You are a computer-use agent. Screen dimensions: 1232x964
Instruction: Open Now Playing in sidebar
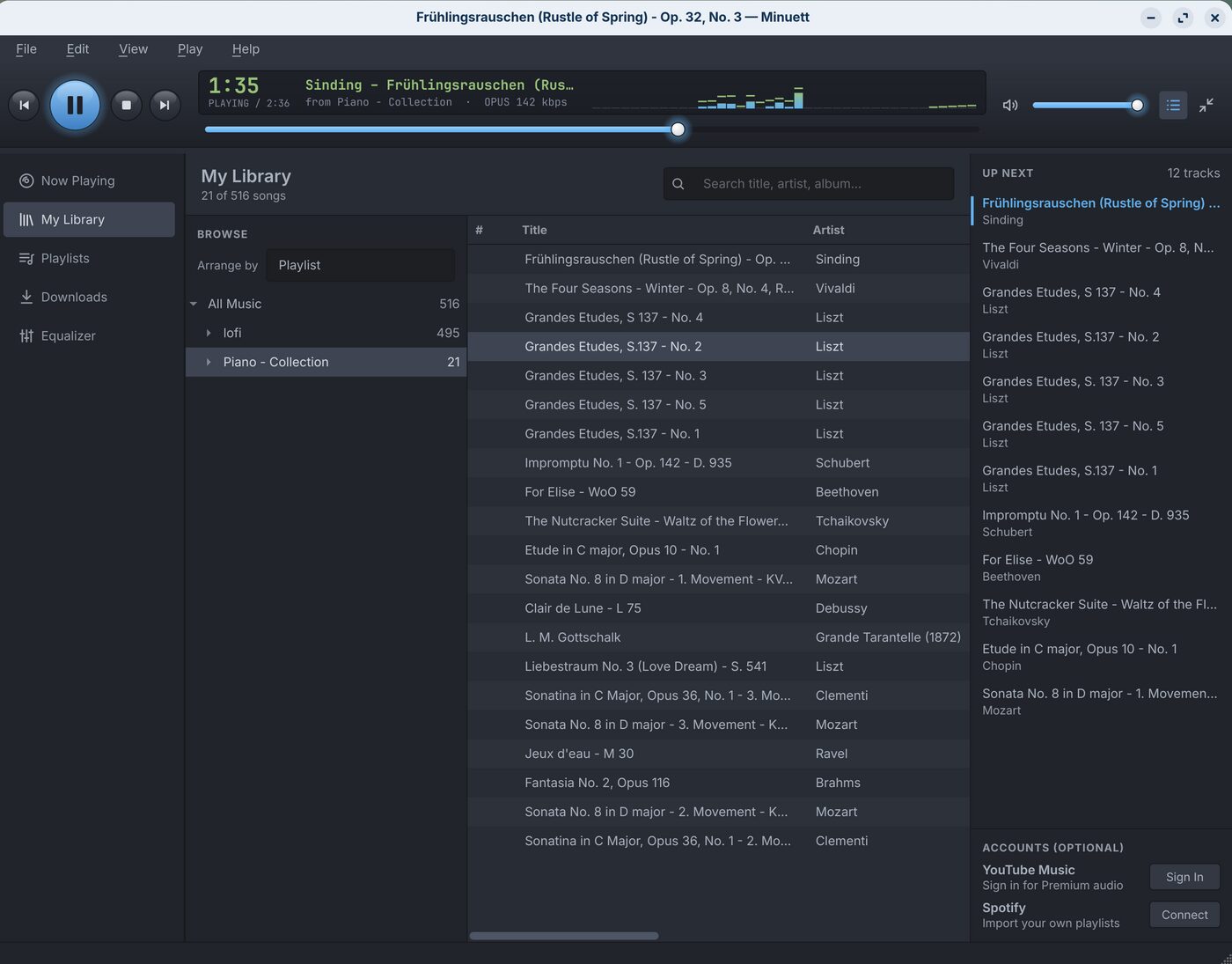[x=90, y=180]
